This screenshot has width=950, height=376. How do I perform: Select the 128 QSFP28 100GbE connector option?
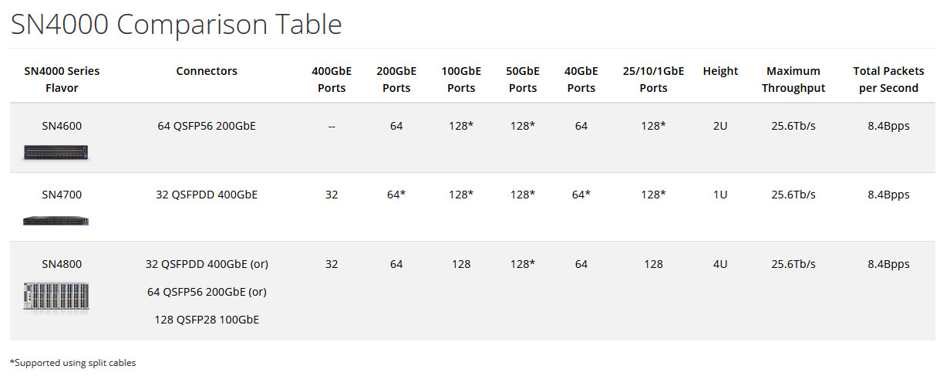[x=207, y=320]
